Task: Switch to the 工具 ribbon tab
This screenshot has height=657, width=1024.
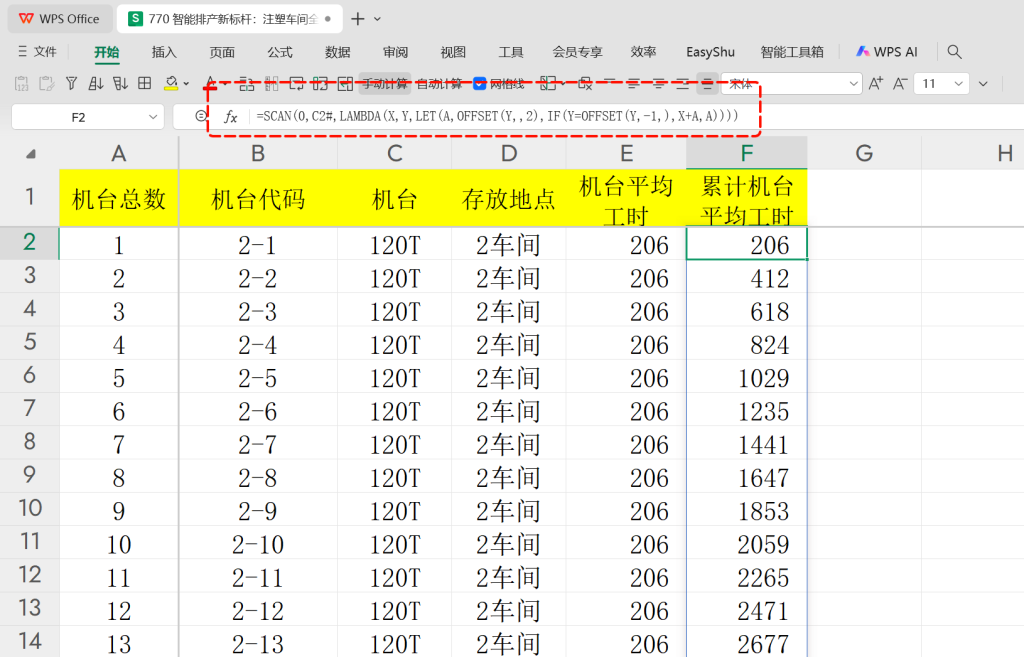Action: coord(511,52)
